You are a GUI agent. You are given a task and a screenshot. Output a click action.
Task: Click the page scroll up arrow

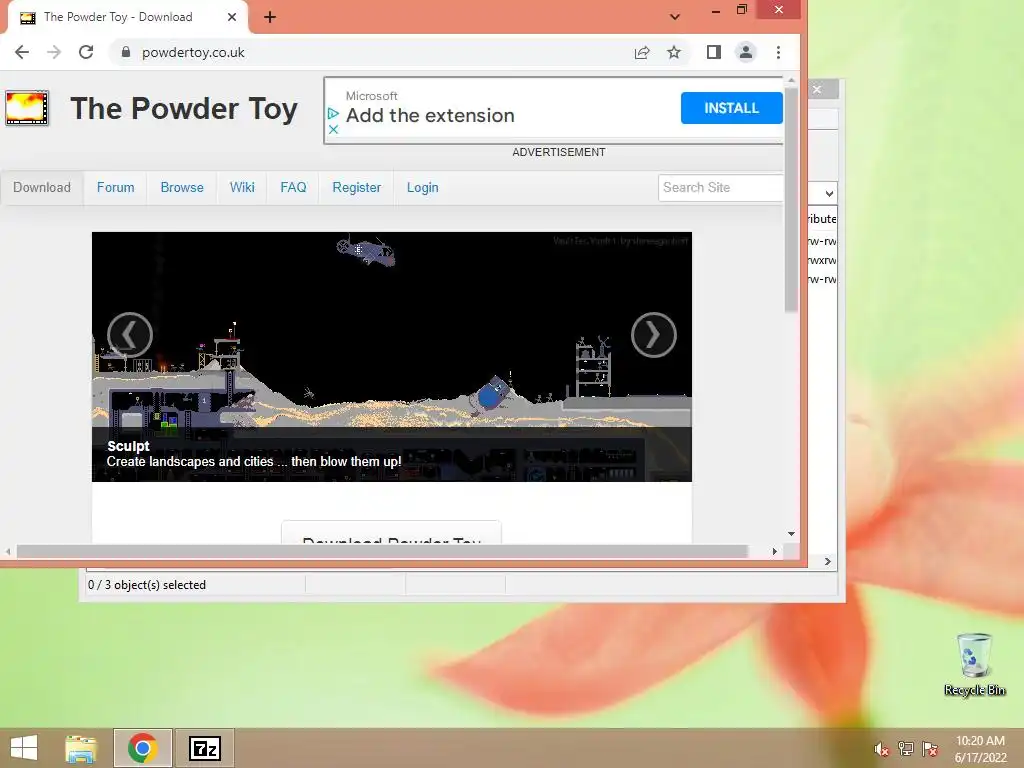coord(791,81)
